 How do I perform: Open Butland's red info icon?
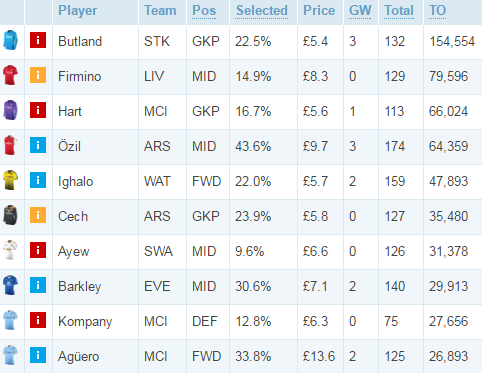[38, 40]
